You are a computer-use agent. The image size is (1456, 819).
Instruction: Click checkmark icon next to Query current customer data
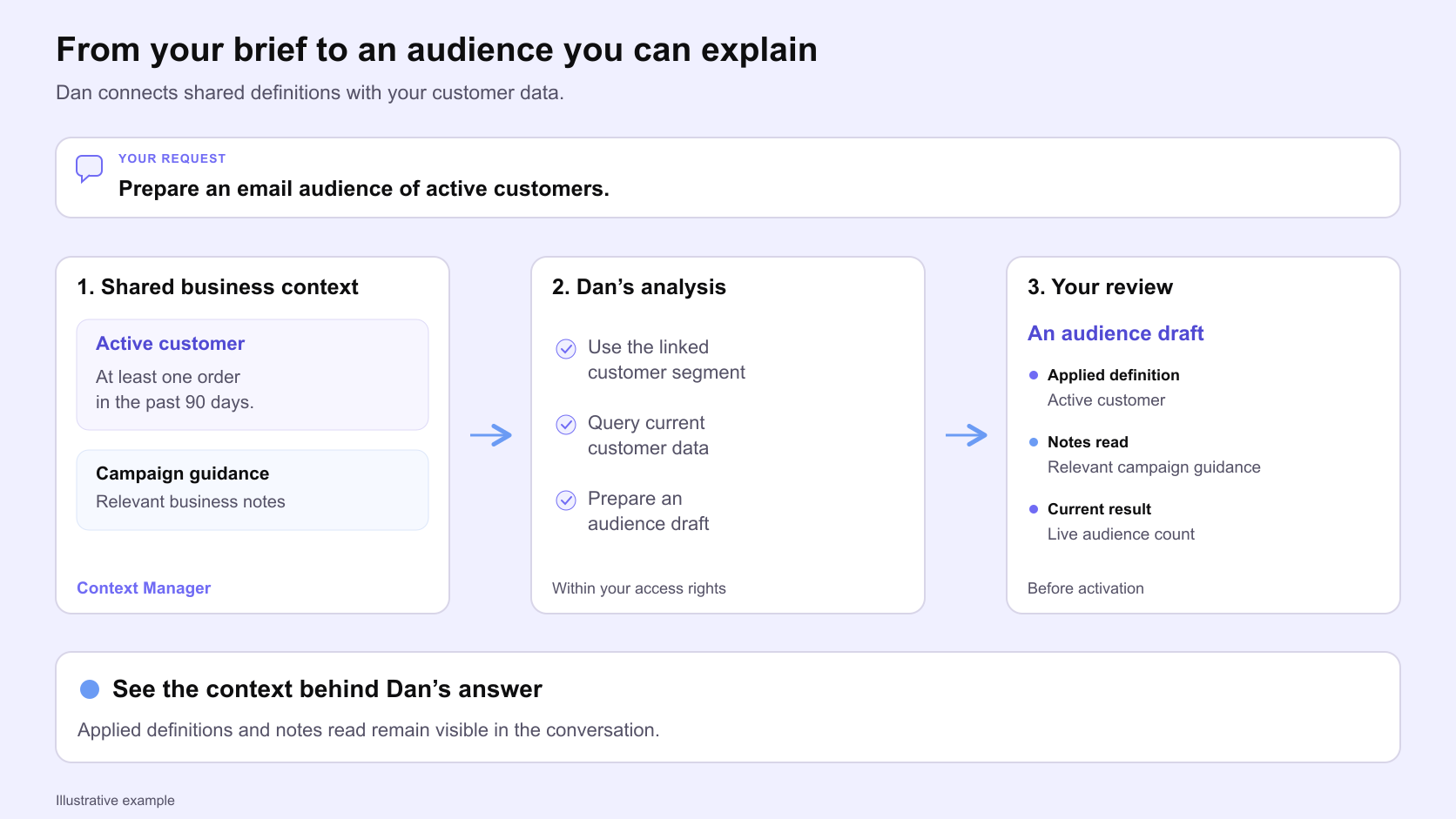tap(566, 425)
